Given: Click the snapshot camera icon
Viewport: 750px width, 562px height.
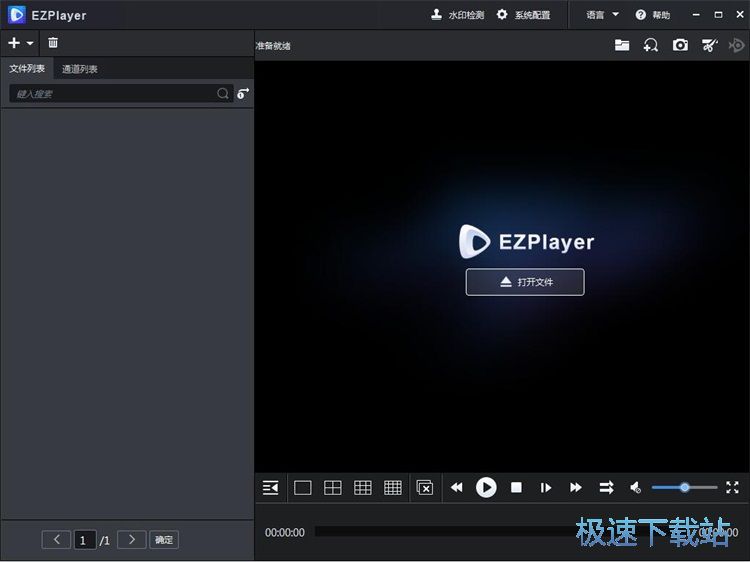Looking at the screenshot, I should coord(680,45).
